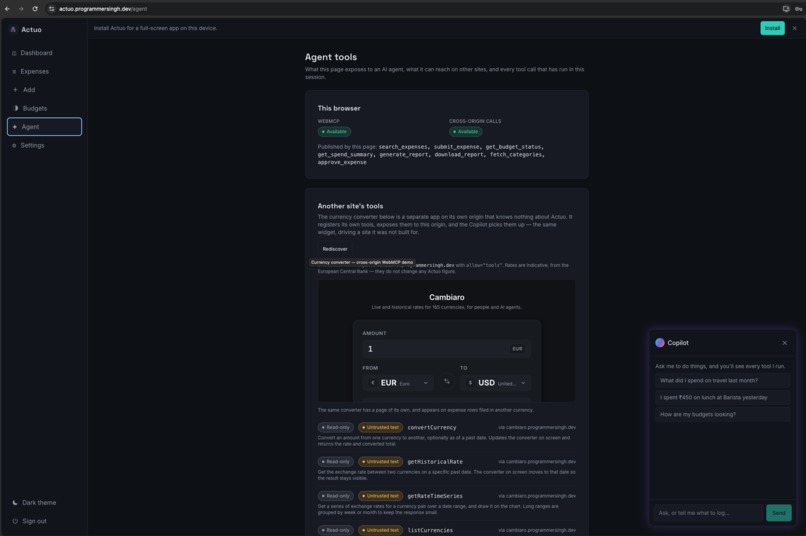Choose suggestion 'I spent ₹450 on lunch at Barista yesterday'
Image resolution: width=806 pixels, height=536 pixels.
(722, 397)
